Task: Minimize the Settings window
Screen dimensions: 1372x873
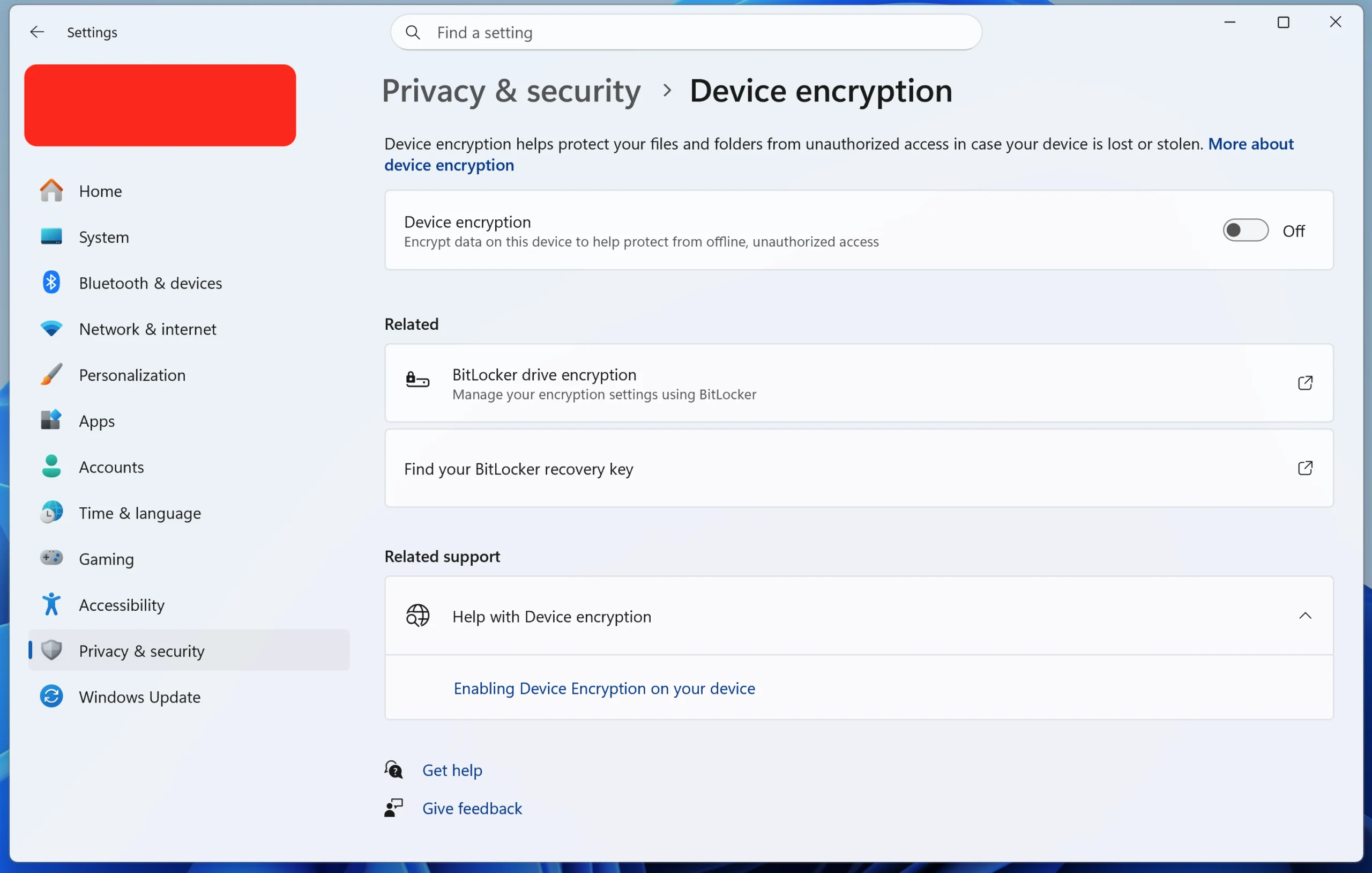Action: point(1230,21)
